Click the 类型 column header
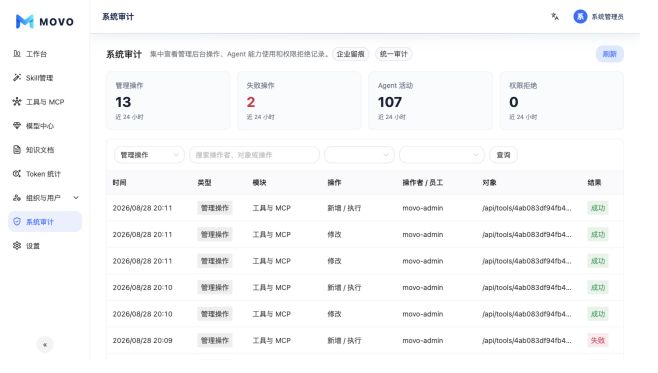 [x=204, y=183]
